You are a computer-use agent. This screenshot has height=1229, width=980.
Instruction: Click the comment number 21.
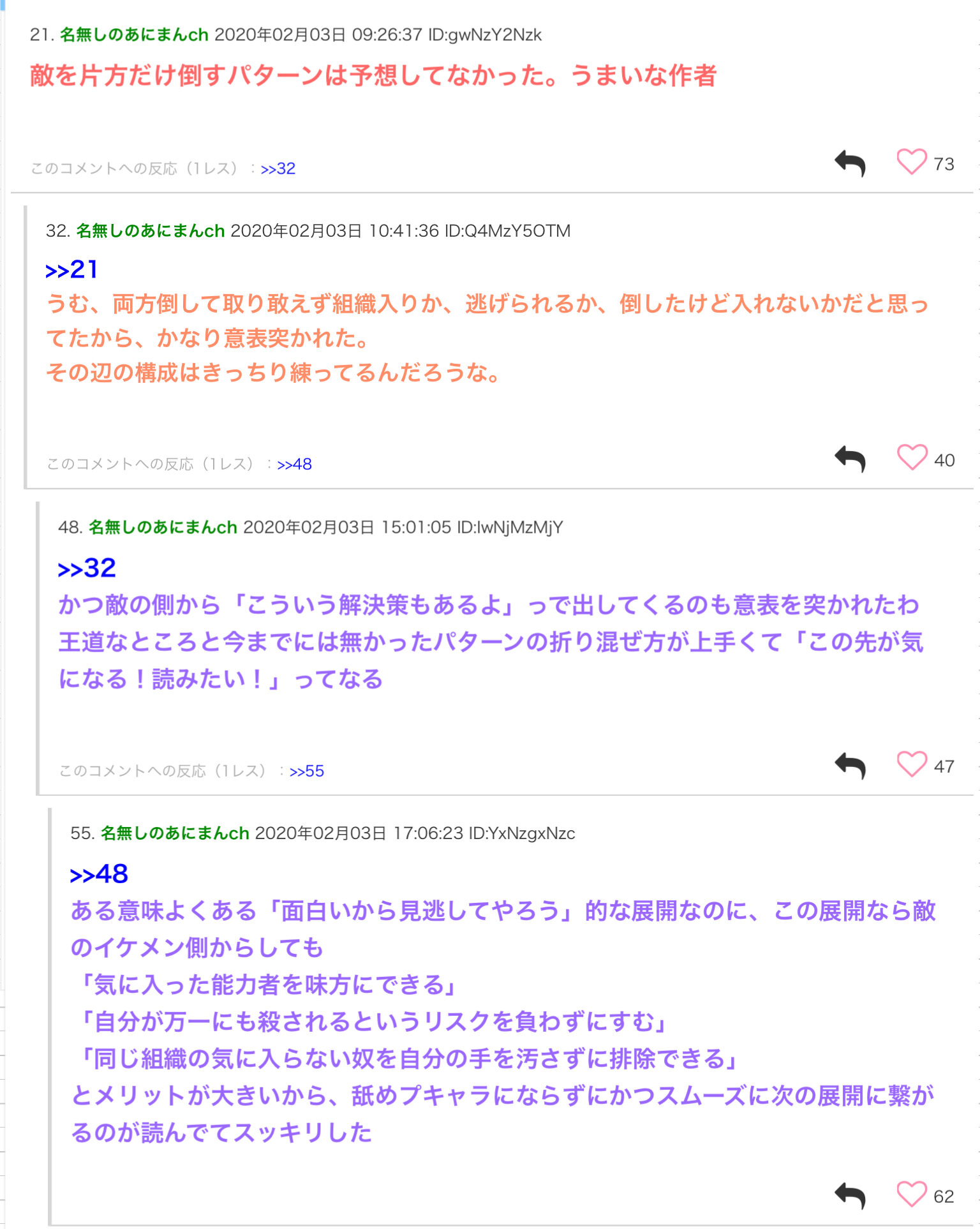[x=41, y=34]
